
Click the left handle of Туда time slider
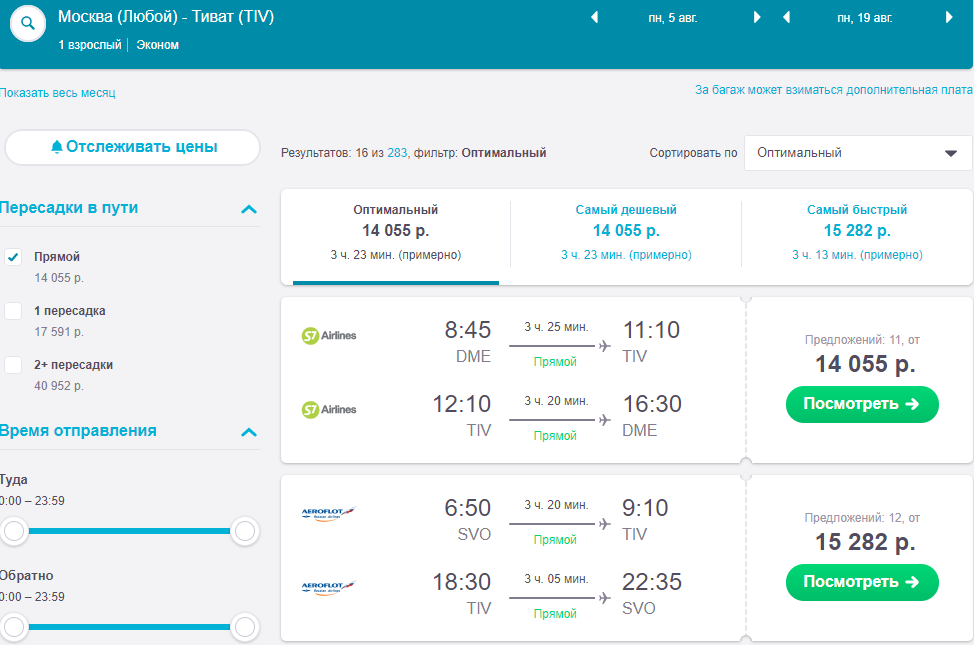pos(14,531)
